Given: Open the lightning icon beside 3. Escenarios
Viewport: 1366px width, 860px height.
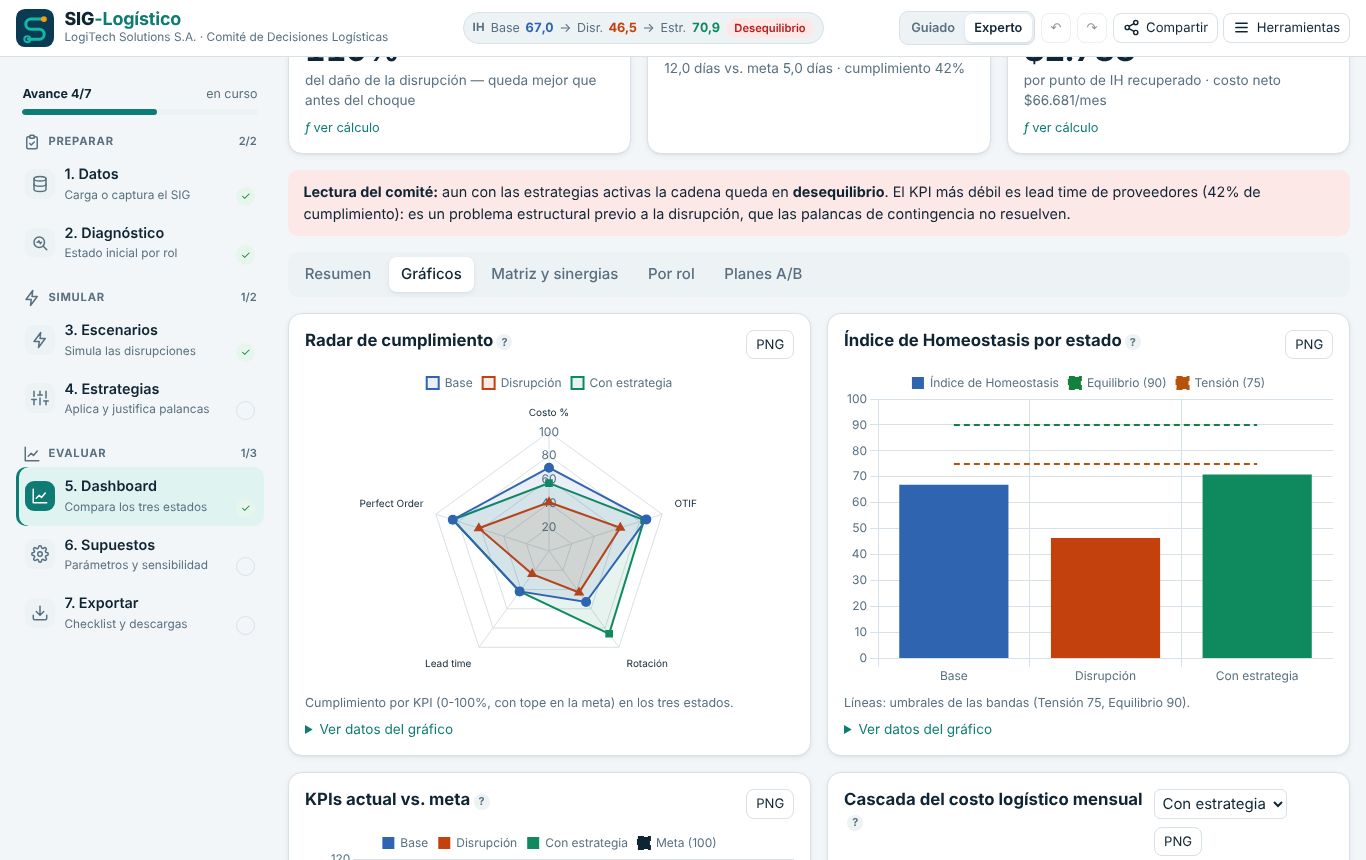Looking at the screenshot, I should tap(40, 340).
